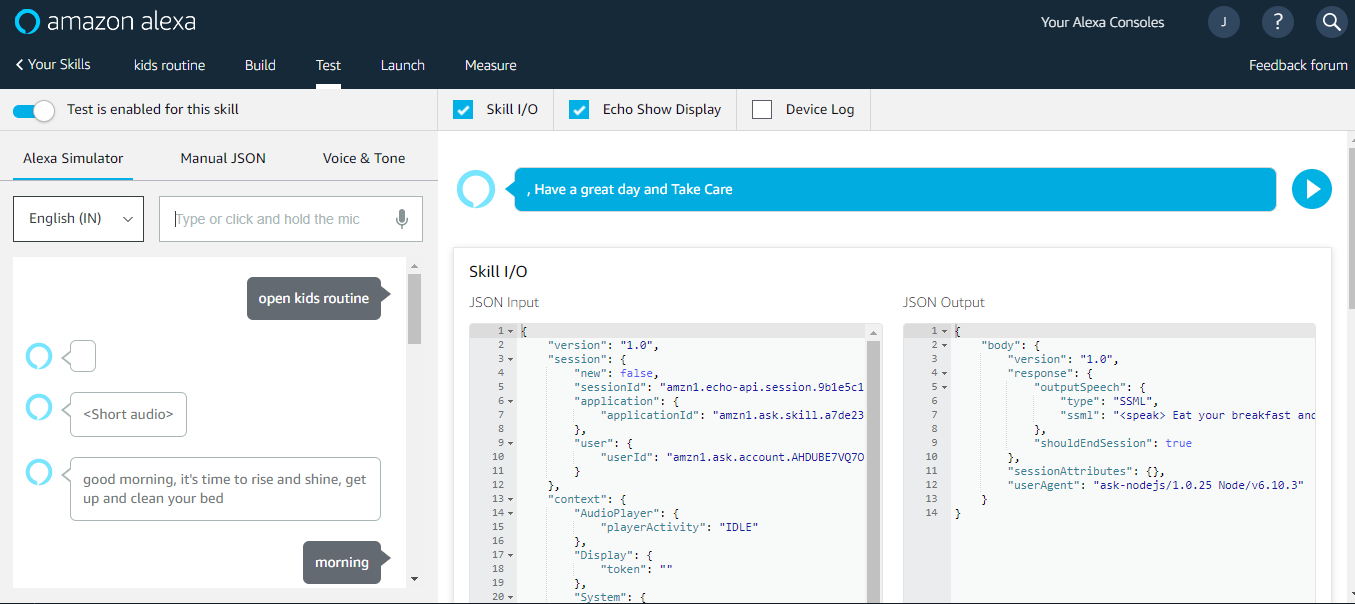The width and height of the screenshot is (1355, 604).
Task: Go to the Launch tab
Action: (403, 65)
